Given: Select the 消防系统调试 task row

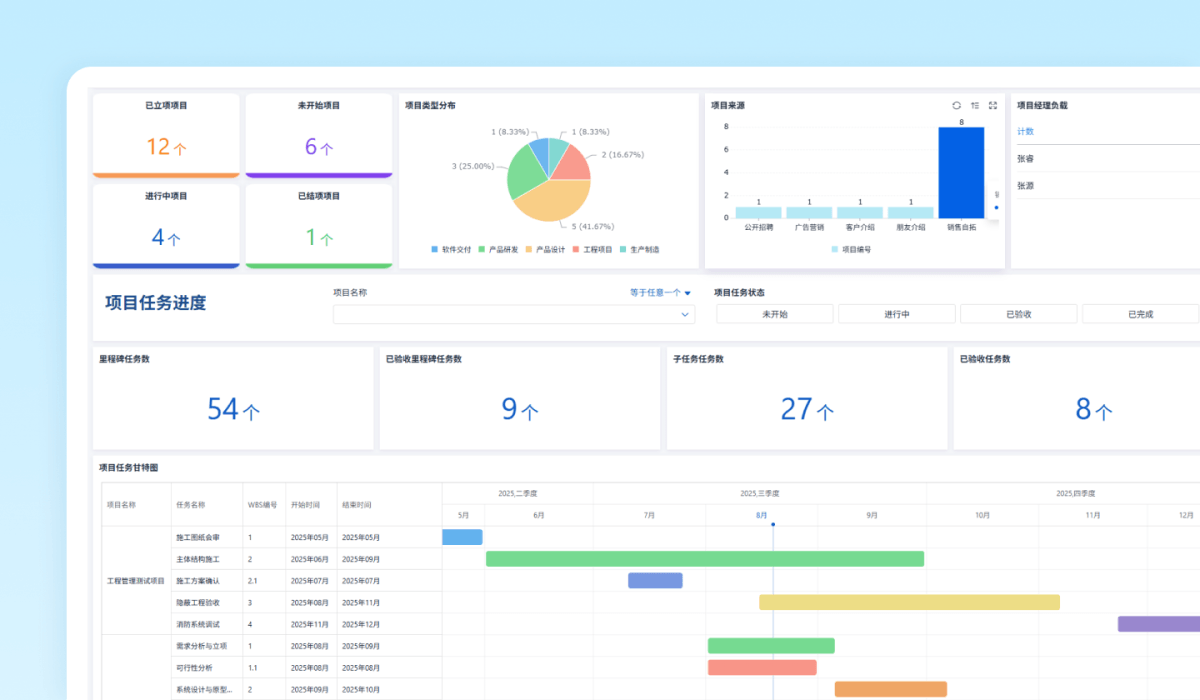Looking at the screenshot, I should [306, 623].
